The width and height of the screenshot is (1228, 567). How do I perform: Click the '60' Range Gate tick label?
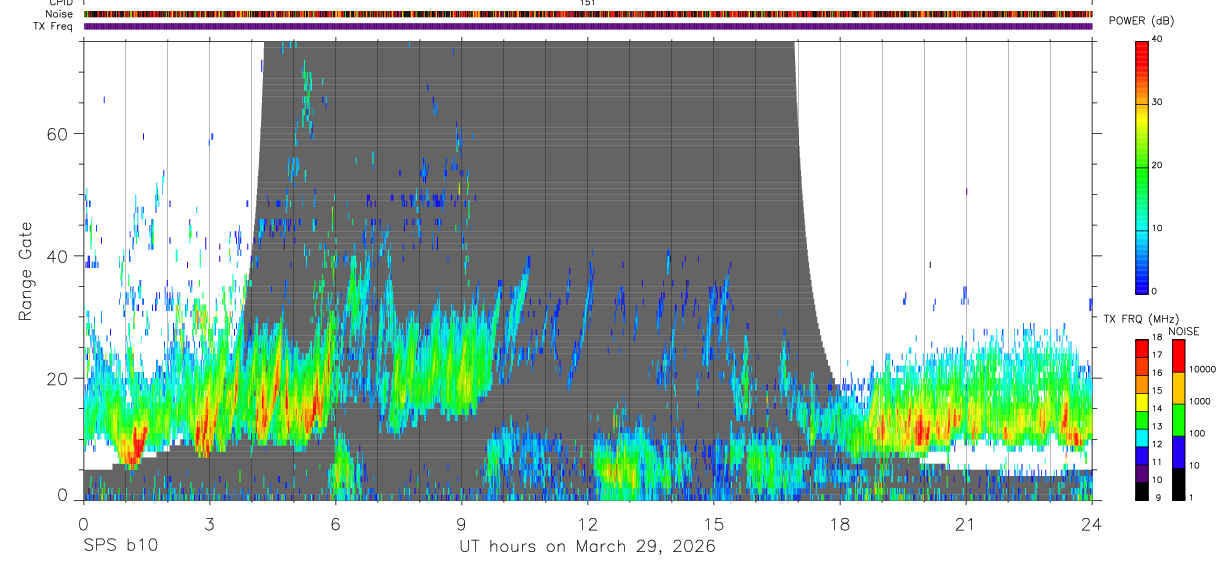[60, 134]
